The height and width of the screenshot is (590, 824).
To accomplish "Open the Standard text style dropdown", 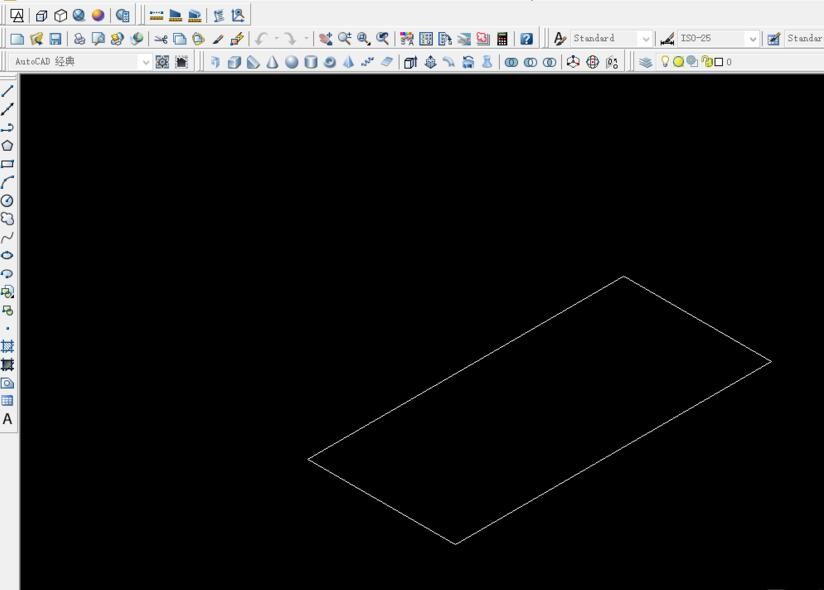I will [x=645, y=39].
